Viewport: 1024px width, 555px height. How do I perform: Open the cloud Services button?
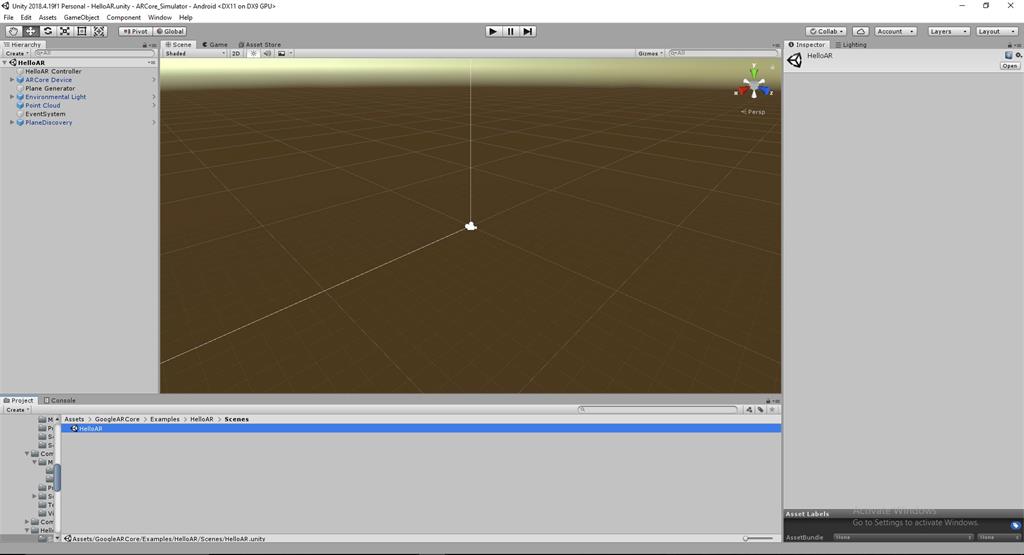coord(861,31)
